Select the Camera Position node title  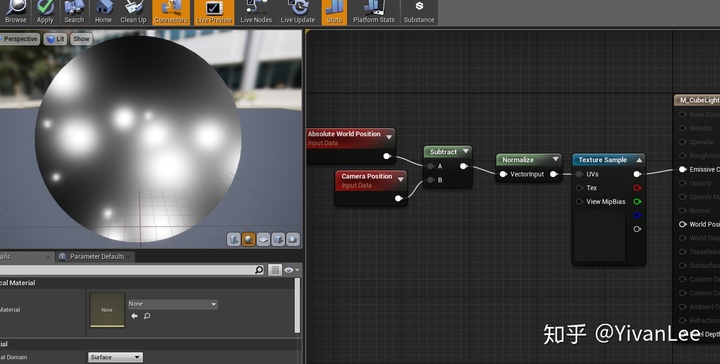(366, 176)
